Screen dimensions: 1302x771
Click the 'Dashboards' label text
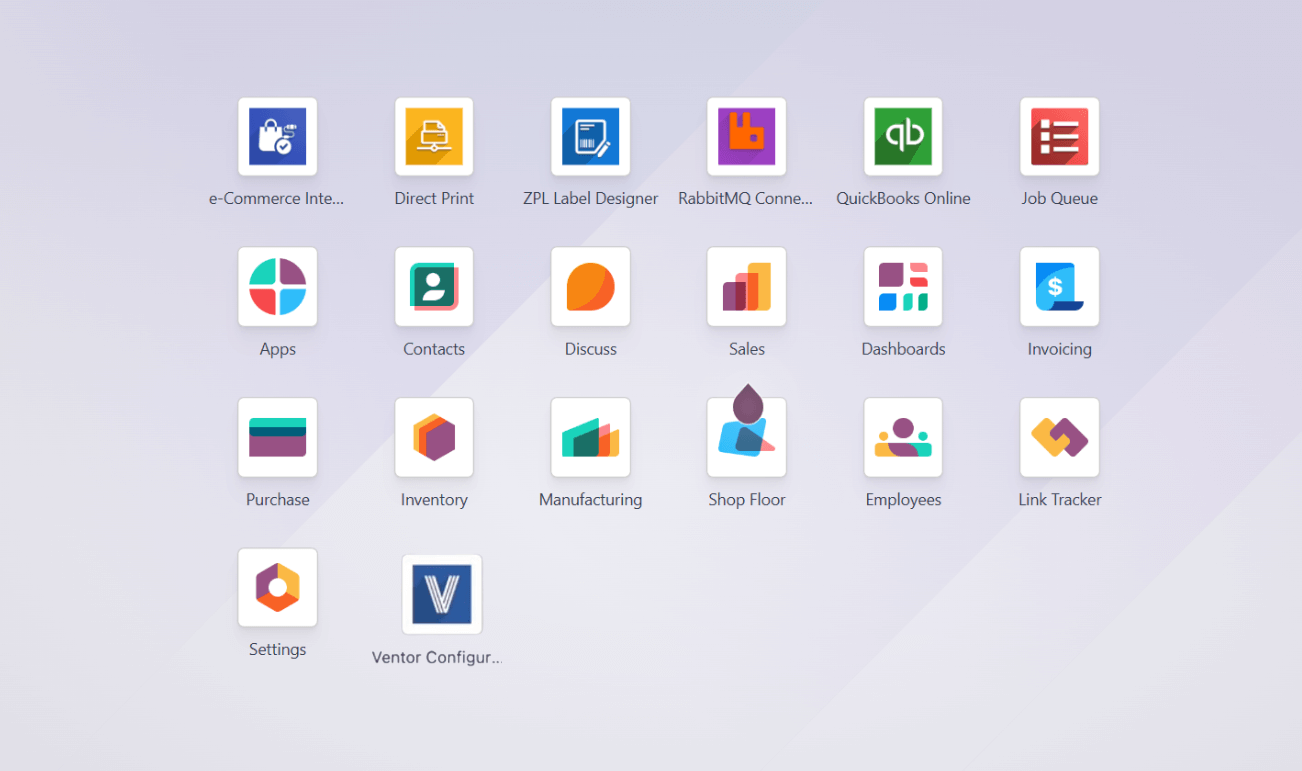point(903,349)
